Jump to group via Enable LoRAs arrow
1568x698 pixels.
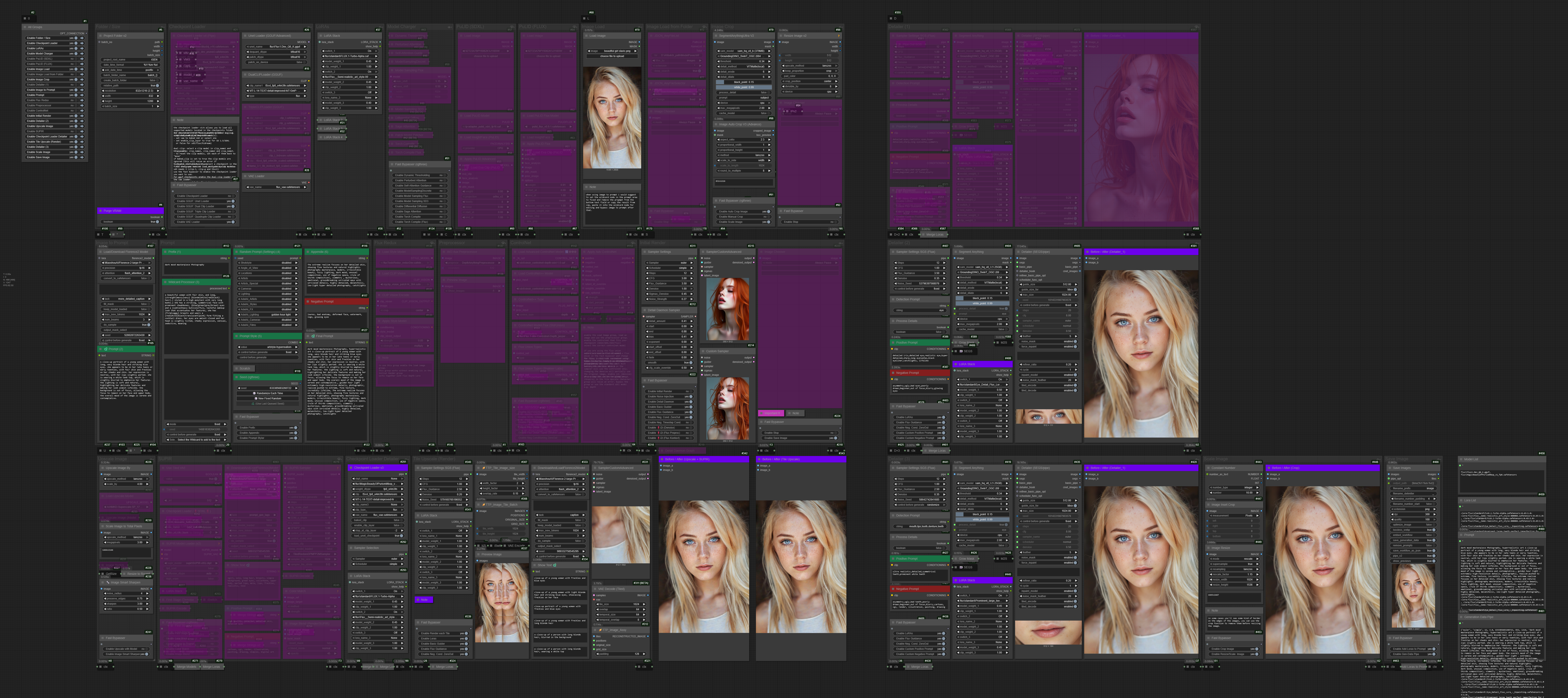pos(82,49)
